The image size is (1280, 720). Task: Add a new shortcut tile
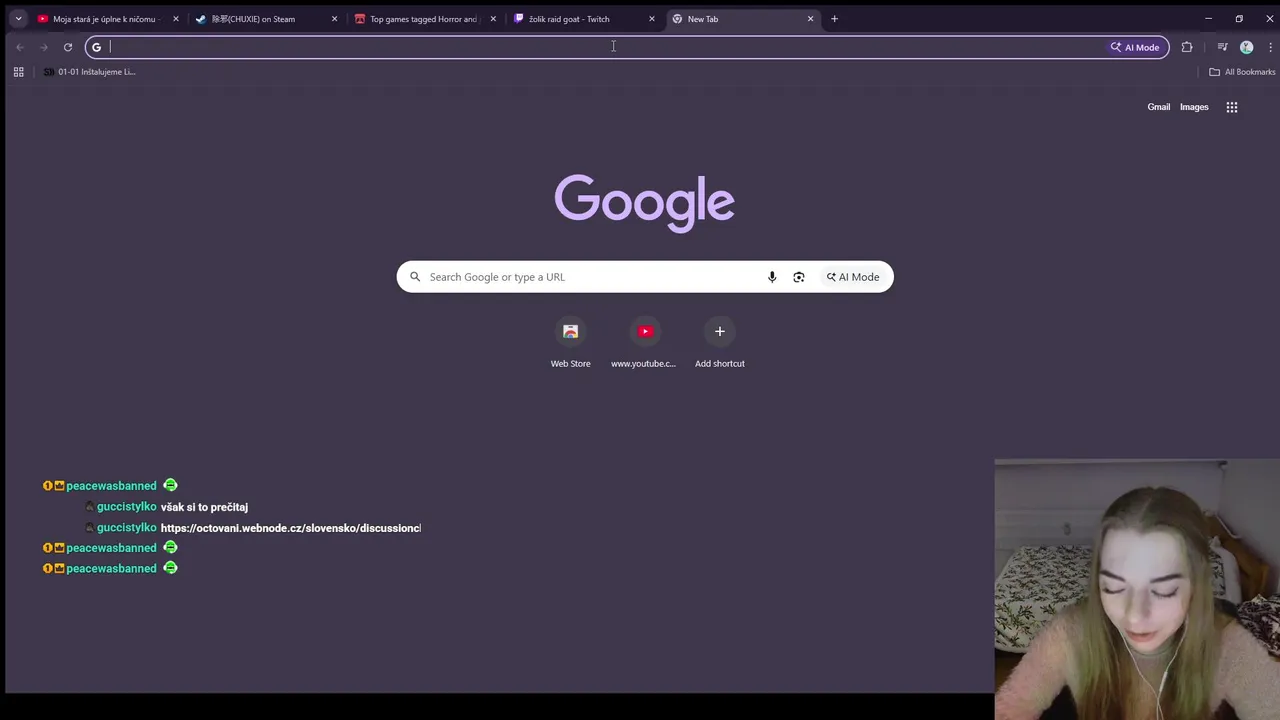[x=720, y=343]
